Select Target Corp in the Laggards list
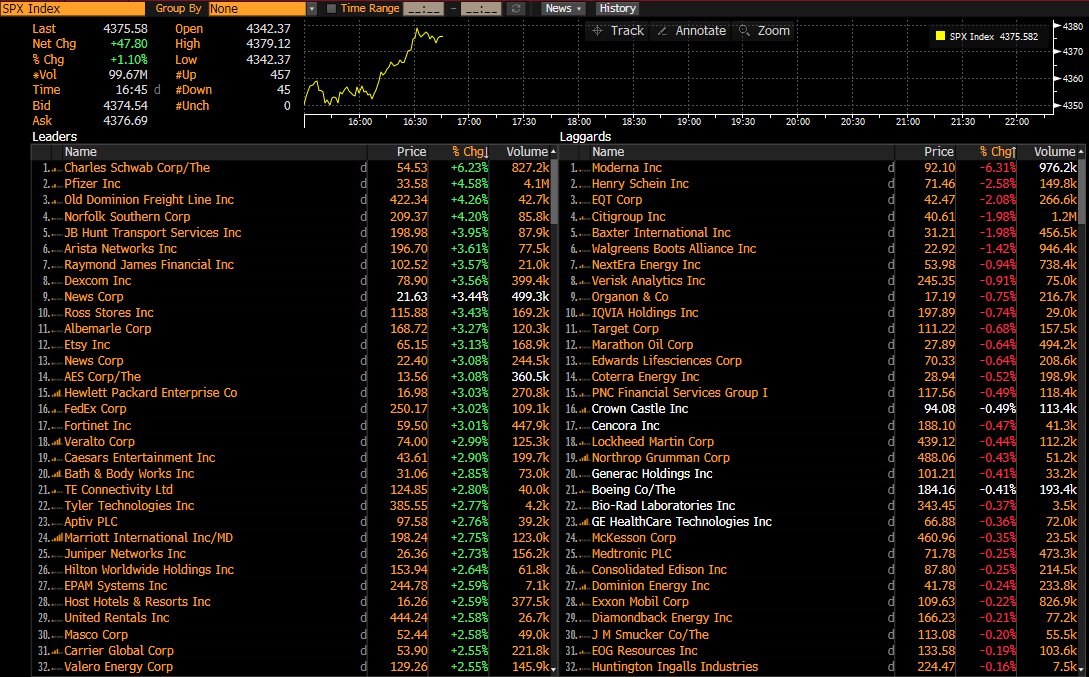Image resolution: width=1089 pixels, height=677 pixels. point(625,328)
